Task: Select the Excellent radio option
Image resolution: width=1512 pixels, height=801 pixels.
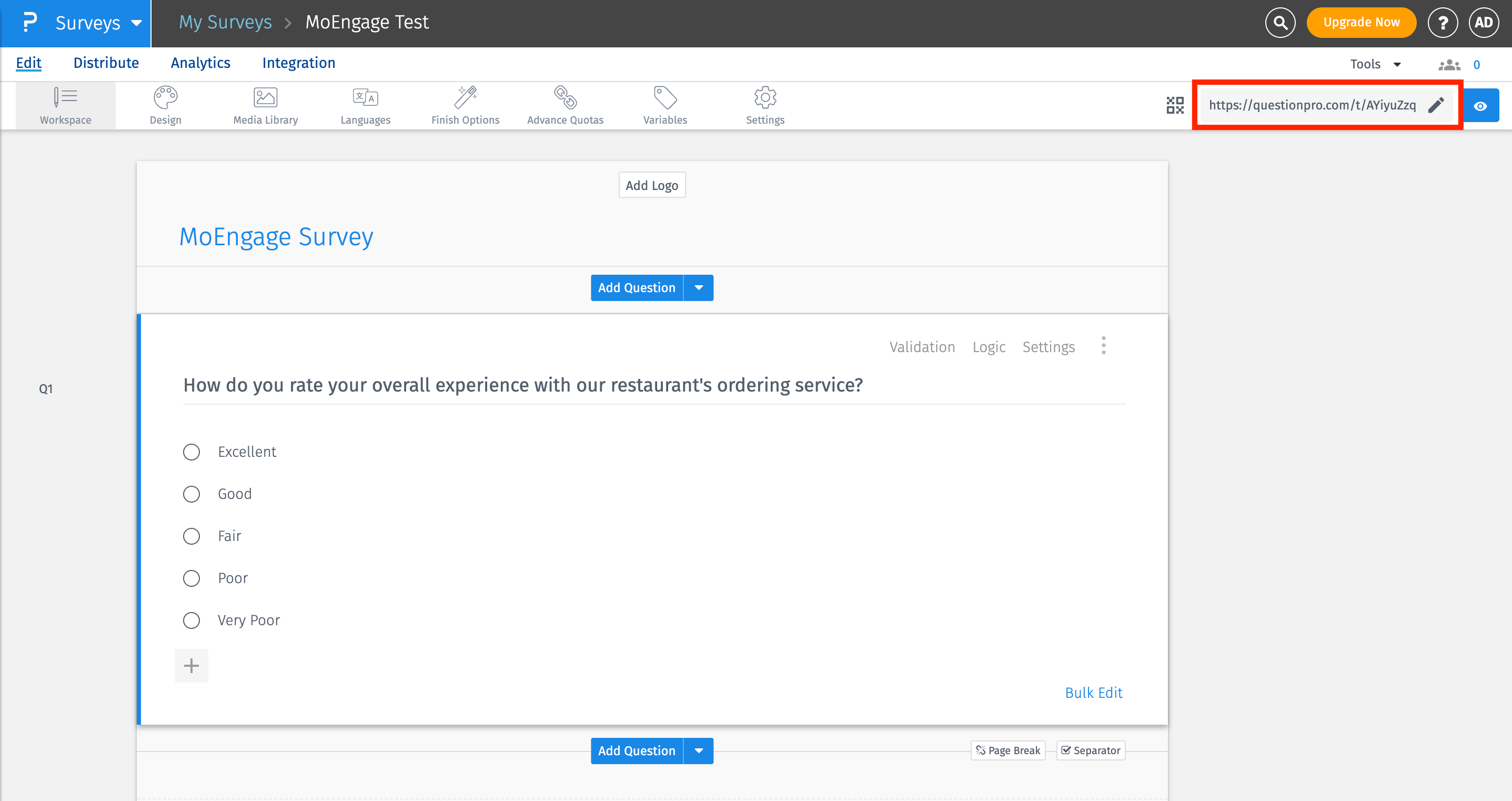Action: click(191, 452)
